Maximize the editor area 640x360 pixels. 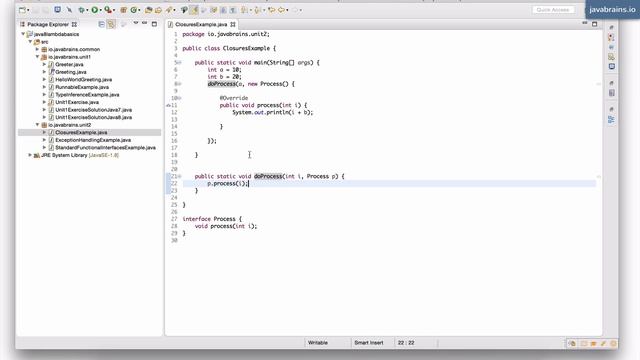(x=594, y=24)
